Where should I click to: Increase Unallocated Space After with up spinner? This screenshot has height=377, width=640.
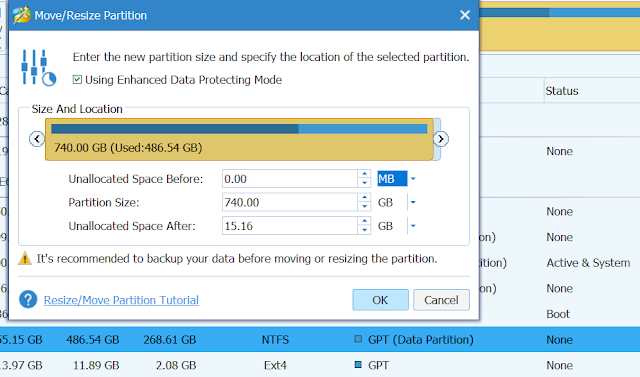click(364, 221)
